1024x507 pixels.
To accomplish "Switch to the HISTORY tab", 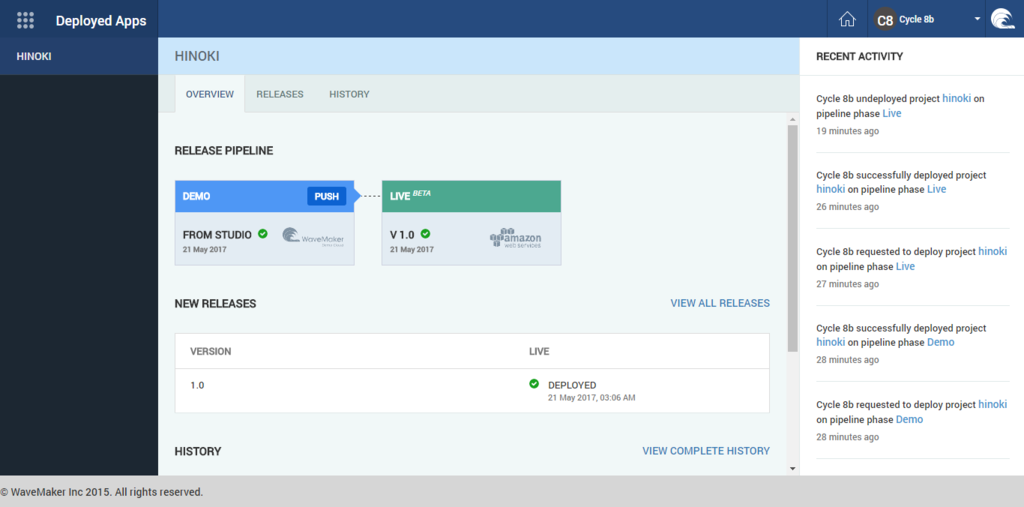I will (349, 94).
